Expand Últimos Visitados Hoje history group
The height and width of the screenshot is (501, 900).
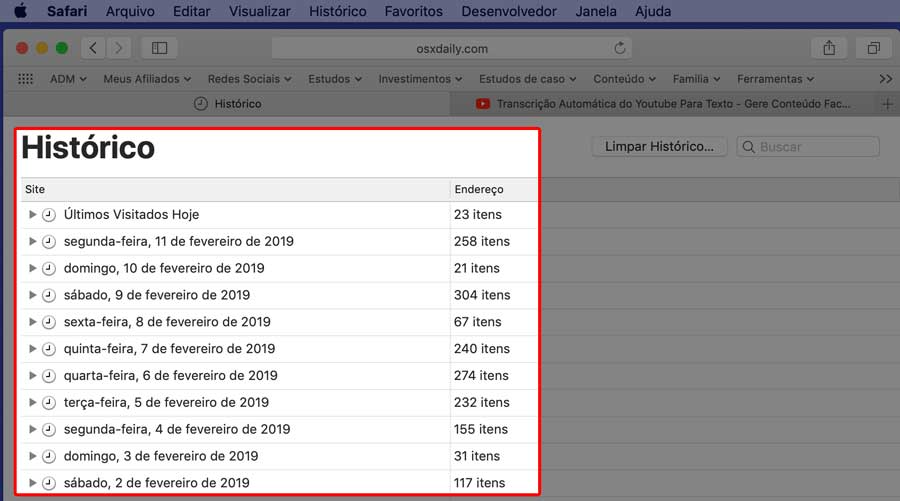(33, 215)
